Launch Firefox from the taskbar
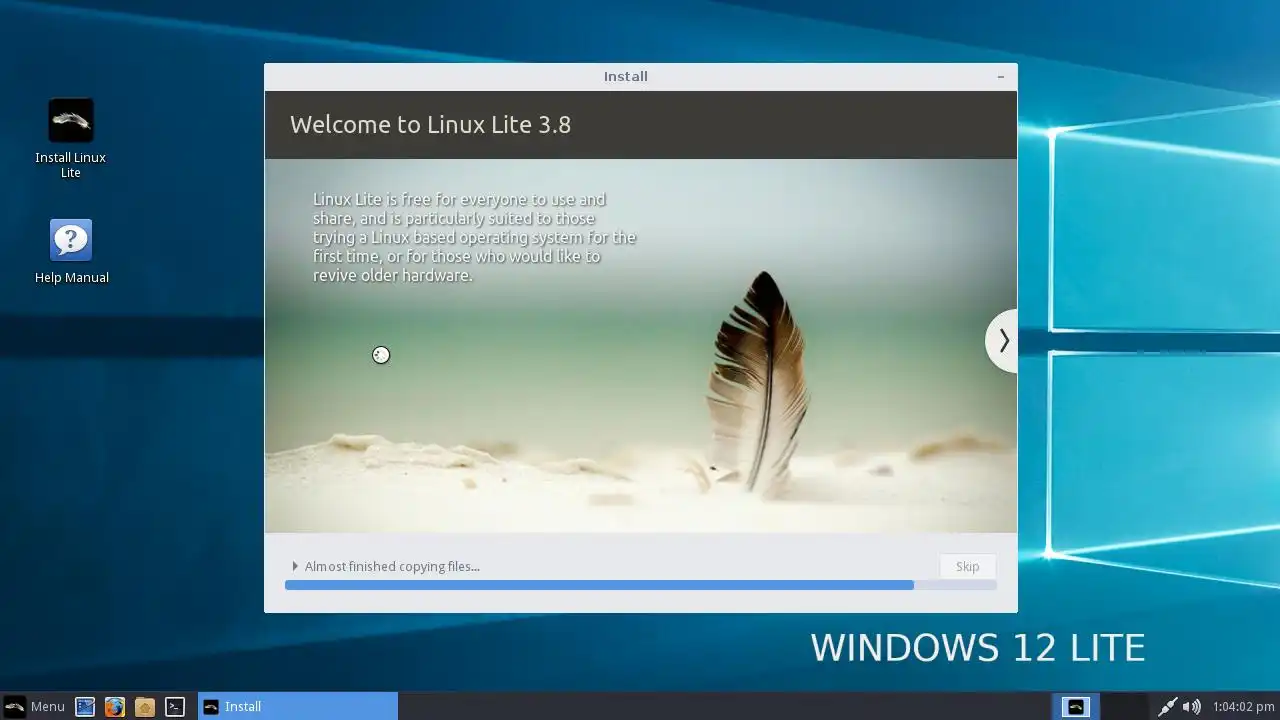This screenshot has height=720, width=1280. tap(115, 706)
